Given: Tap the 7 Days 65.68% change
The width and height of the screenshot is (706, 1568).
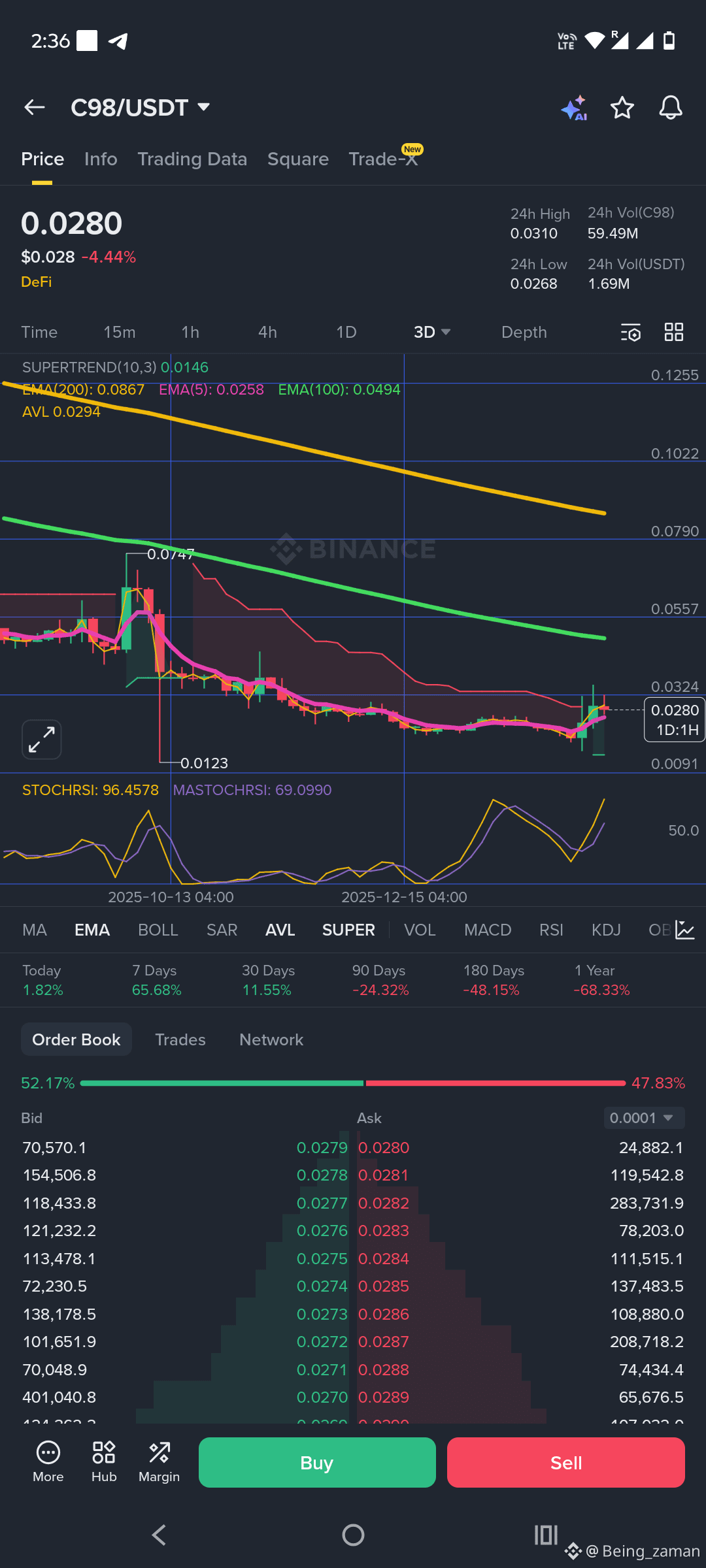Looking at the screenshot, I should [x=157, y=980].
